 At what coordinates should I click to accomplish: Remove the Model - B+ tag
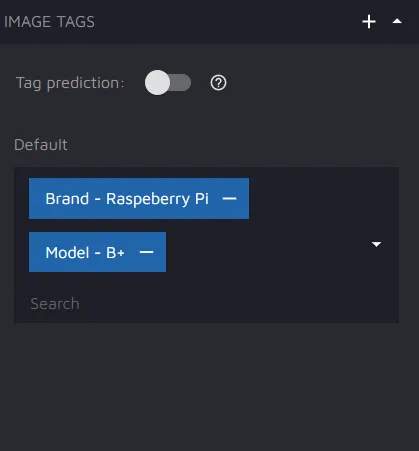tap(146, 252)
